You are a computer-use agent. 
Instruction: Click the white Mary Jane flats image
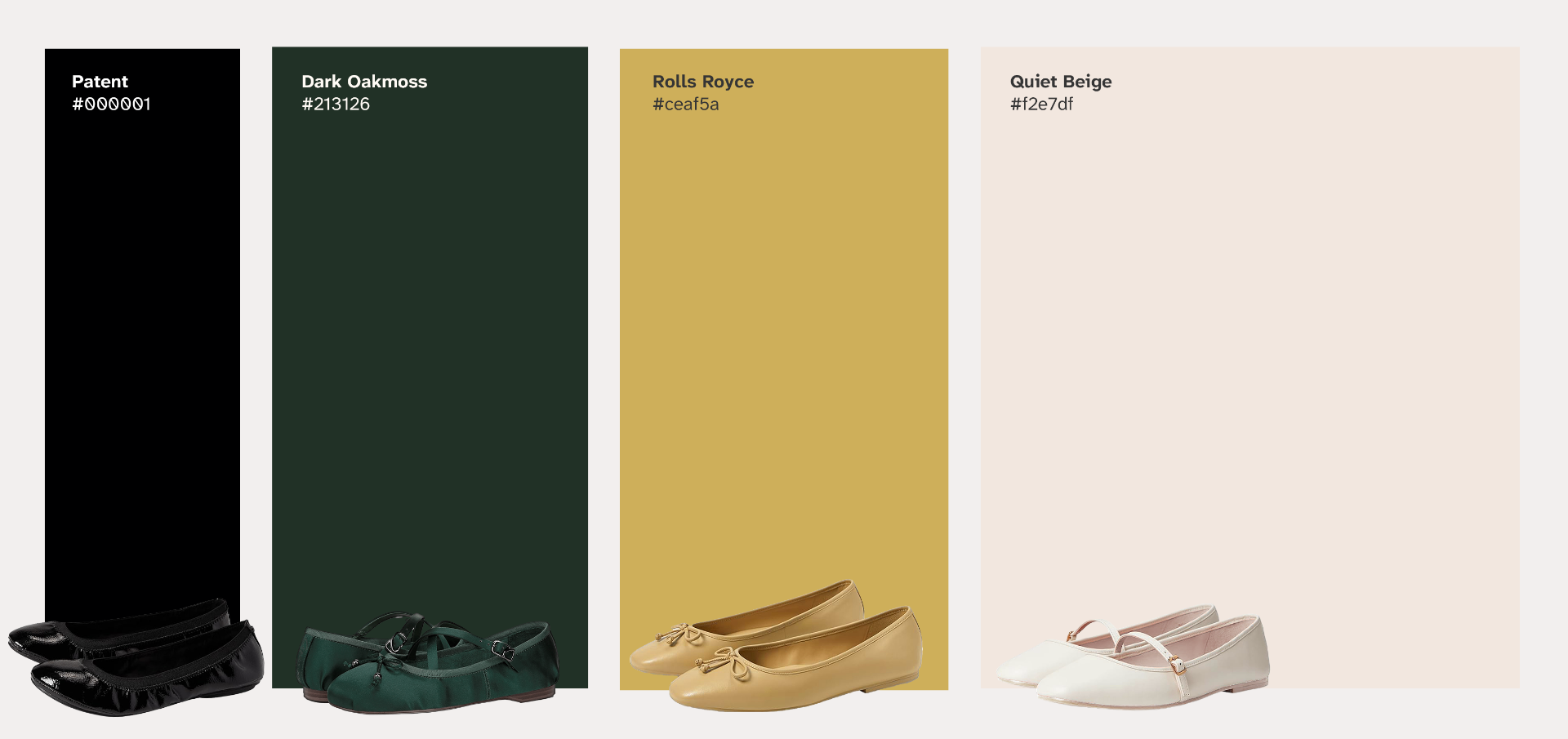point(1133,657)
